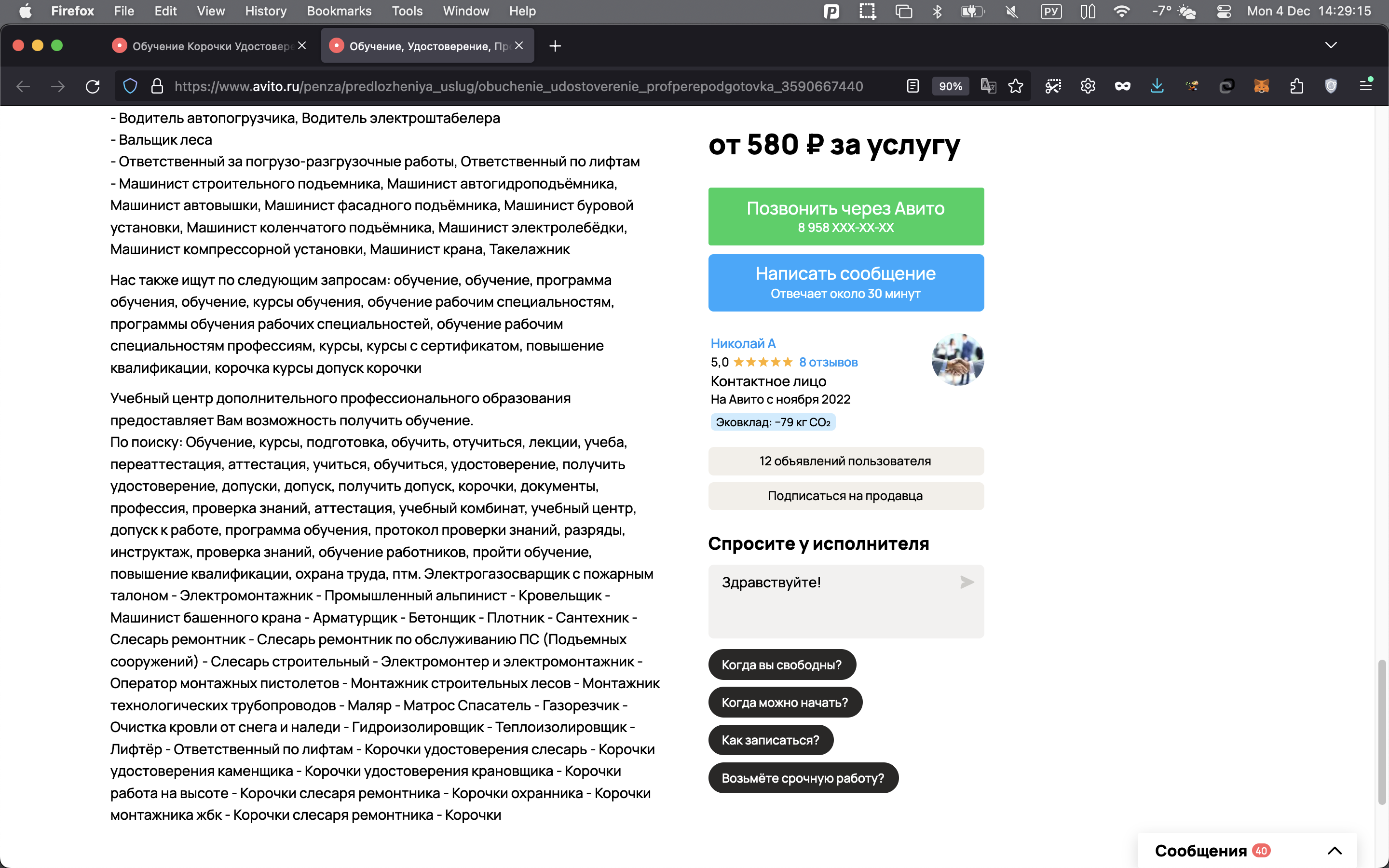The width and height of the screenshot is (1389, 868).
Task: Click the translate page icon
Action: [988, 86]
